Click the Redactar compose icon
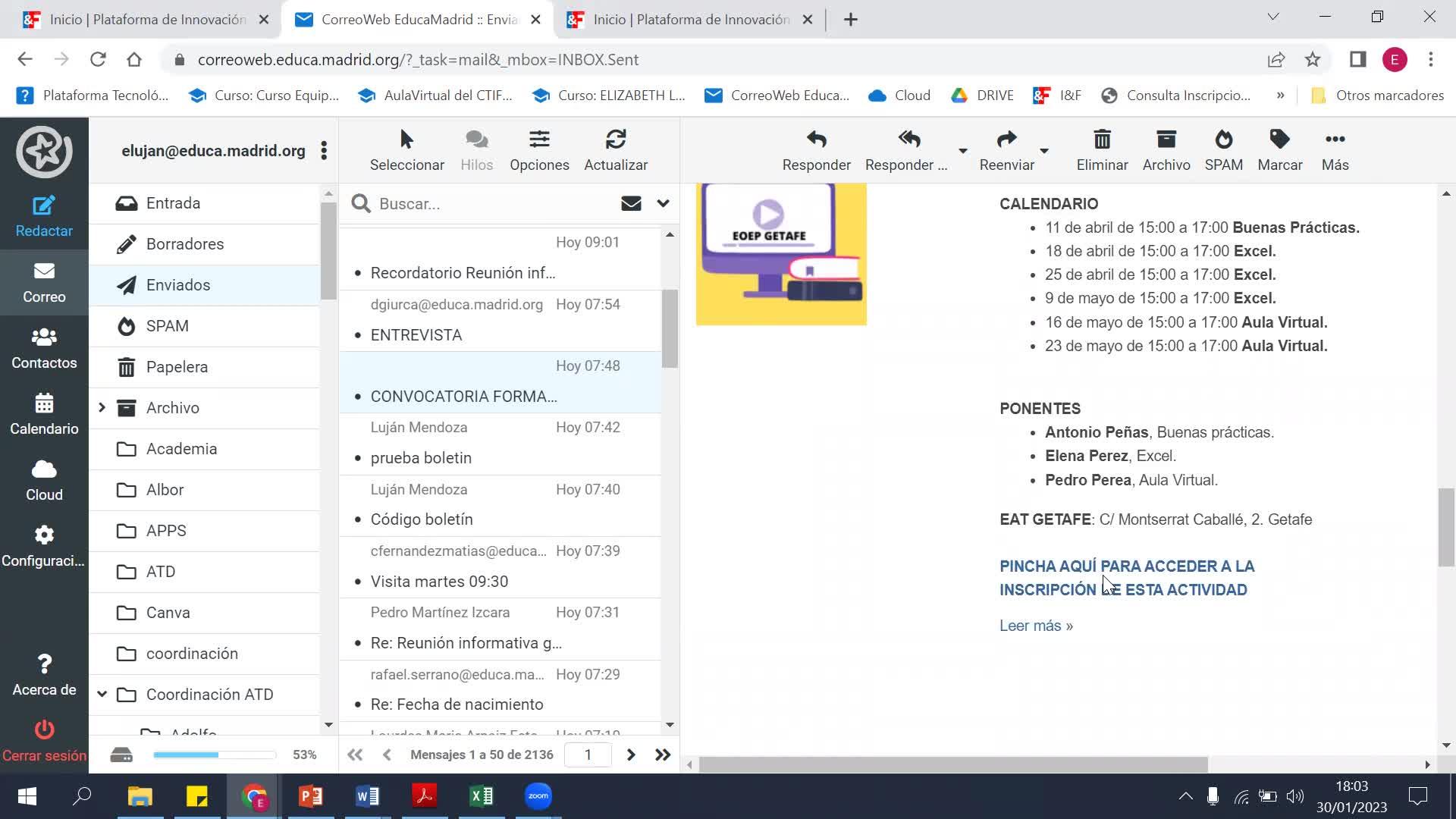The width and height of the screenshot is (1456, 819). (x=44, y=206)
